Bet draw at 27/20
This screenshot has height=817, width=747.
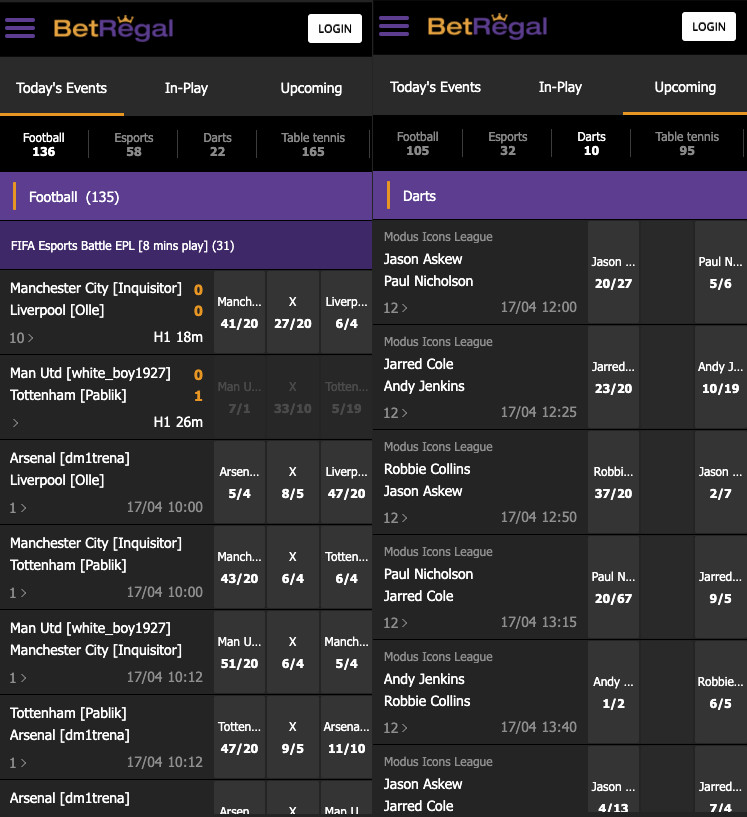293,312
